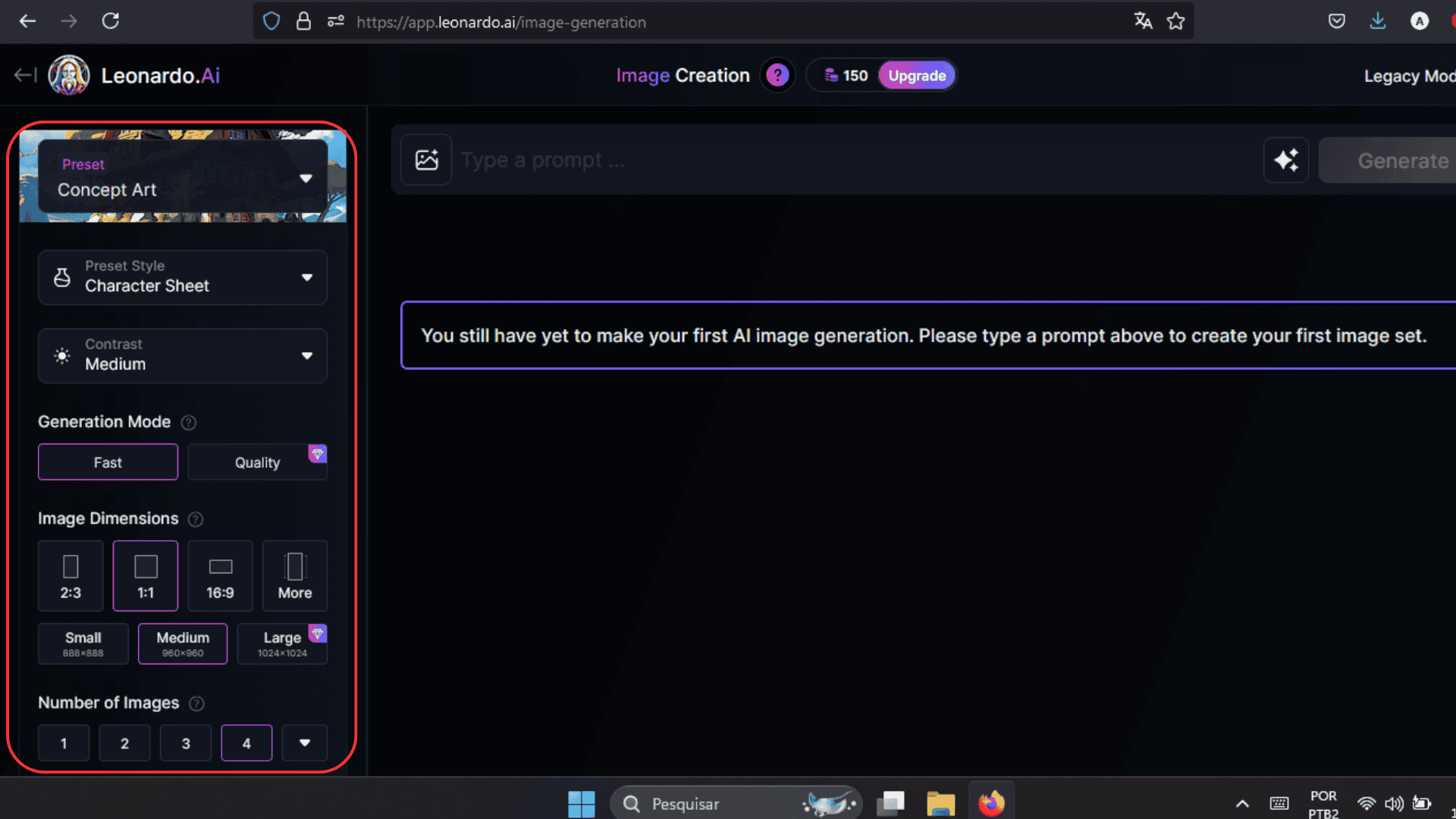The height and width of the screenshot is (819, 1456).
Task: Expand more number of images options arrow
Action: coord(305,743)
